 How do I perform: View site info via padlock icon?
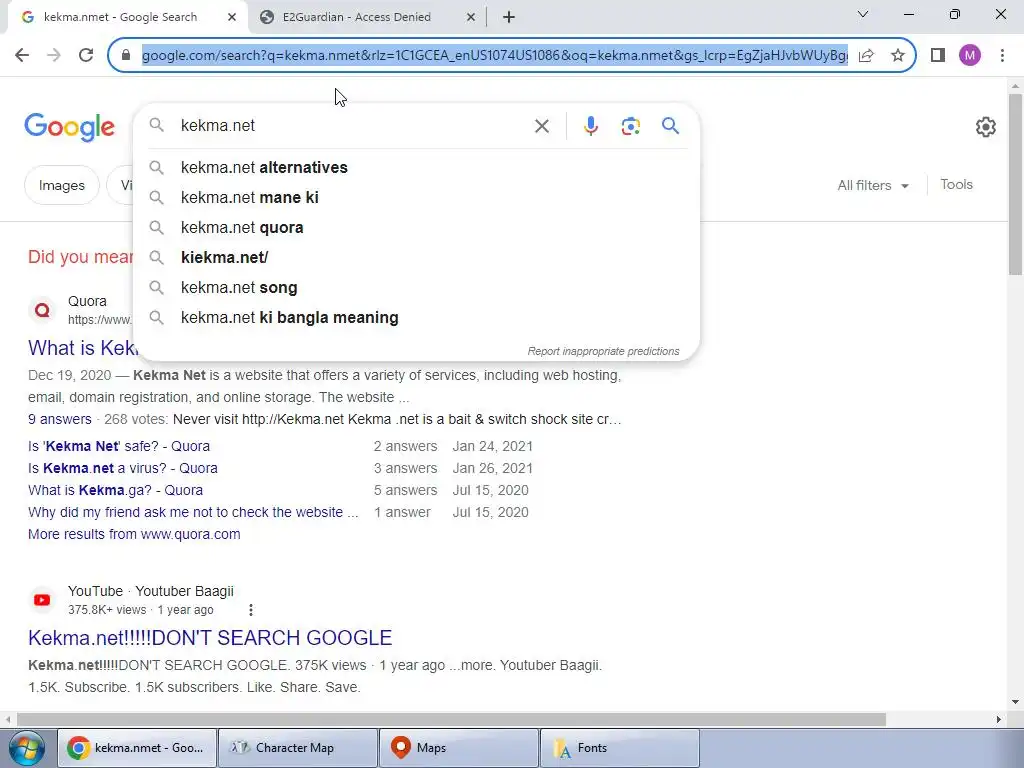point(126,55)
